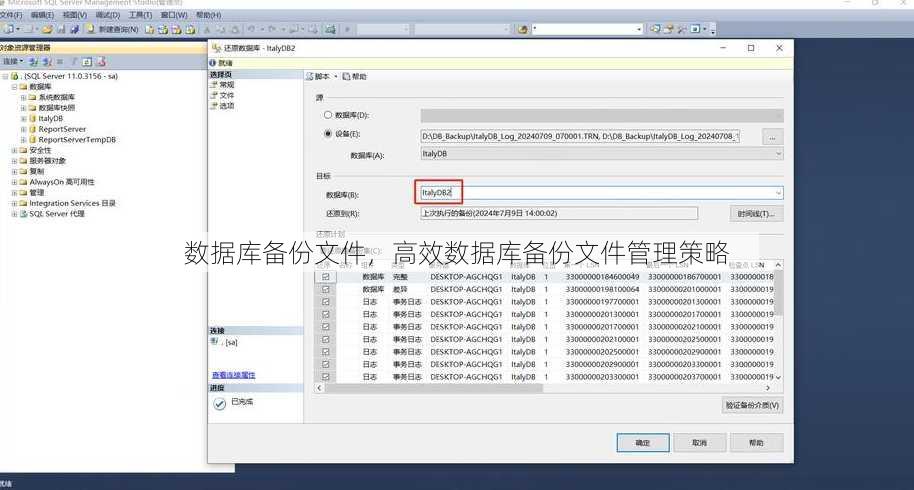Click the backup device path text field
The width and height of the screenshot is (914, 490).
tap(580, 136)
